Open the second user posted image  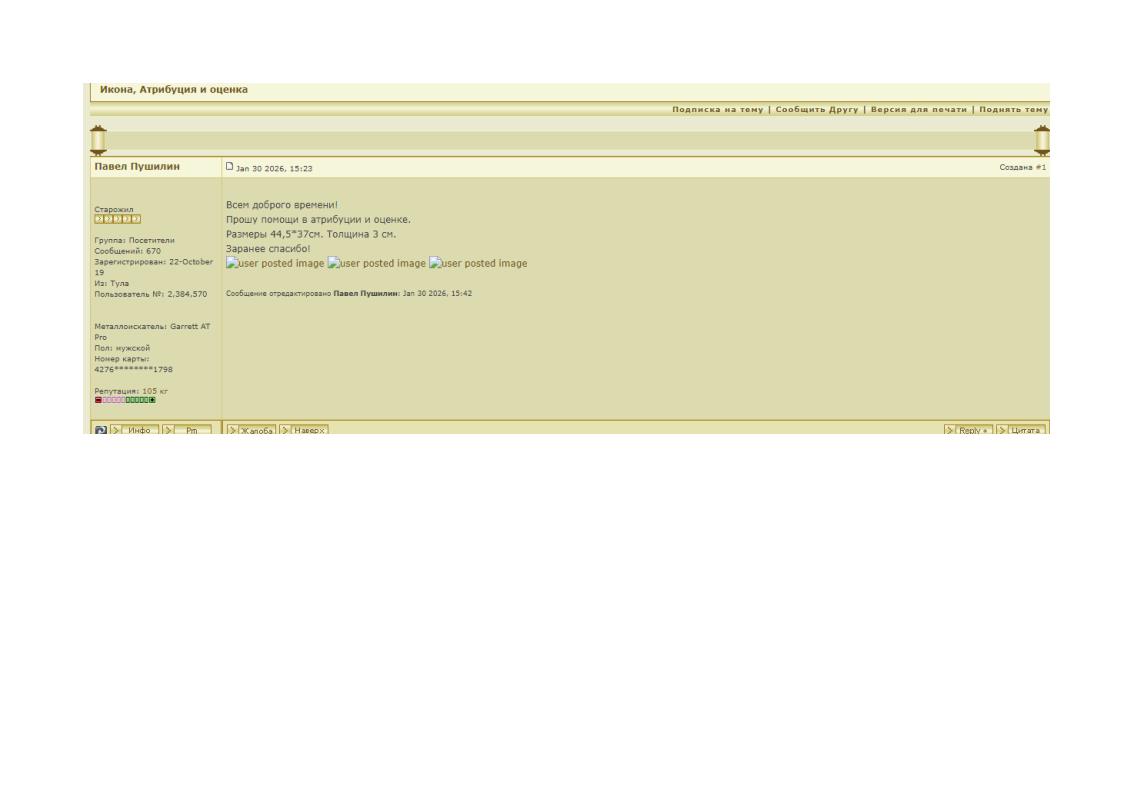click(377, 264)
